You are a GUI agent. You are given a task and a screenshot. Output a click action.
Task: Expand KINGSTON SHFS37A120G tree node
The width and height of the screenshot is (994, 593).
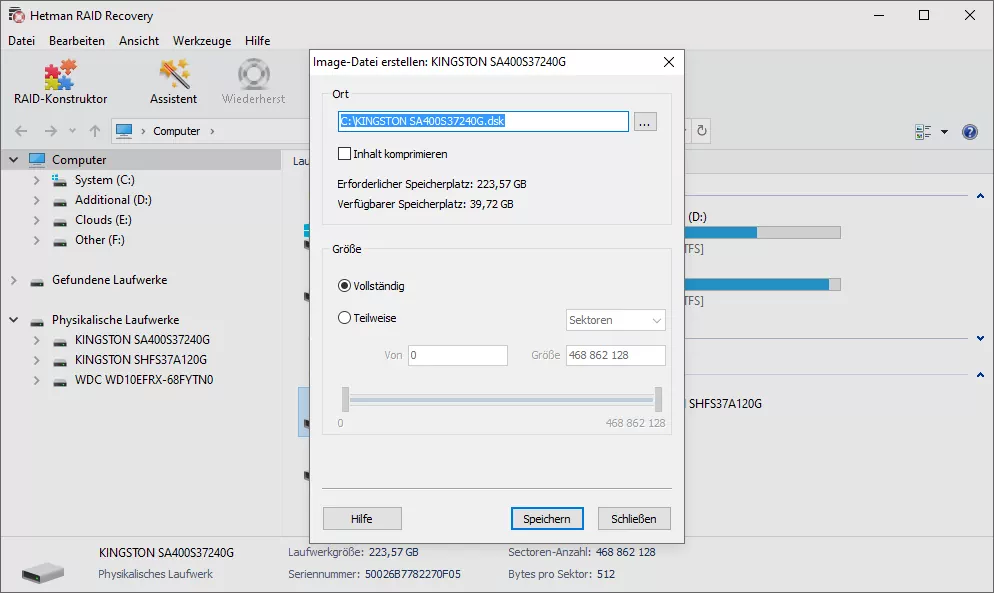pyautogui.click(x=36, y=360)
